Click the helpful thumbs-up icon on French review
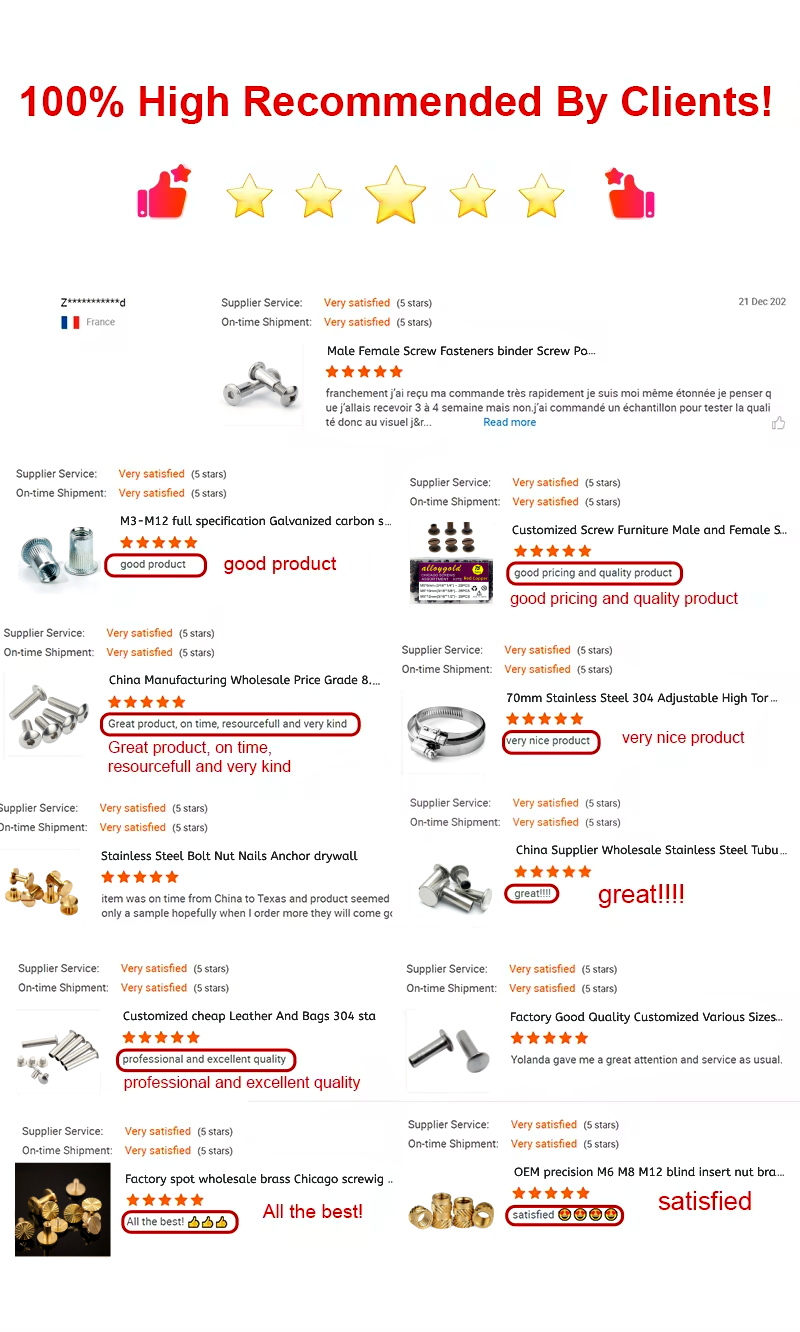Image resolution: width=800 pixels, height=1332 pixels. 778,423
